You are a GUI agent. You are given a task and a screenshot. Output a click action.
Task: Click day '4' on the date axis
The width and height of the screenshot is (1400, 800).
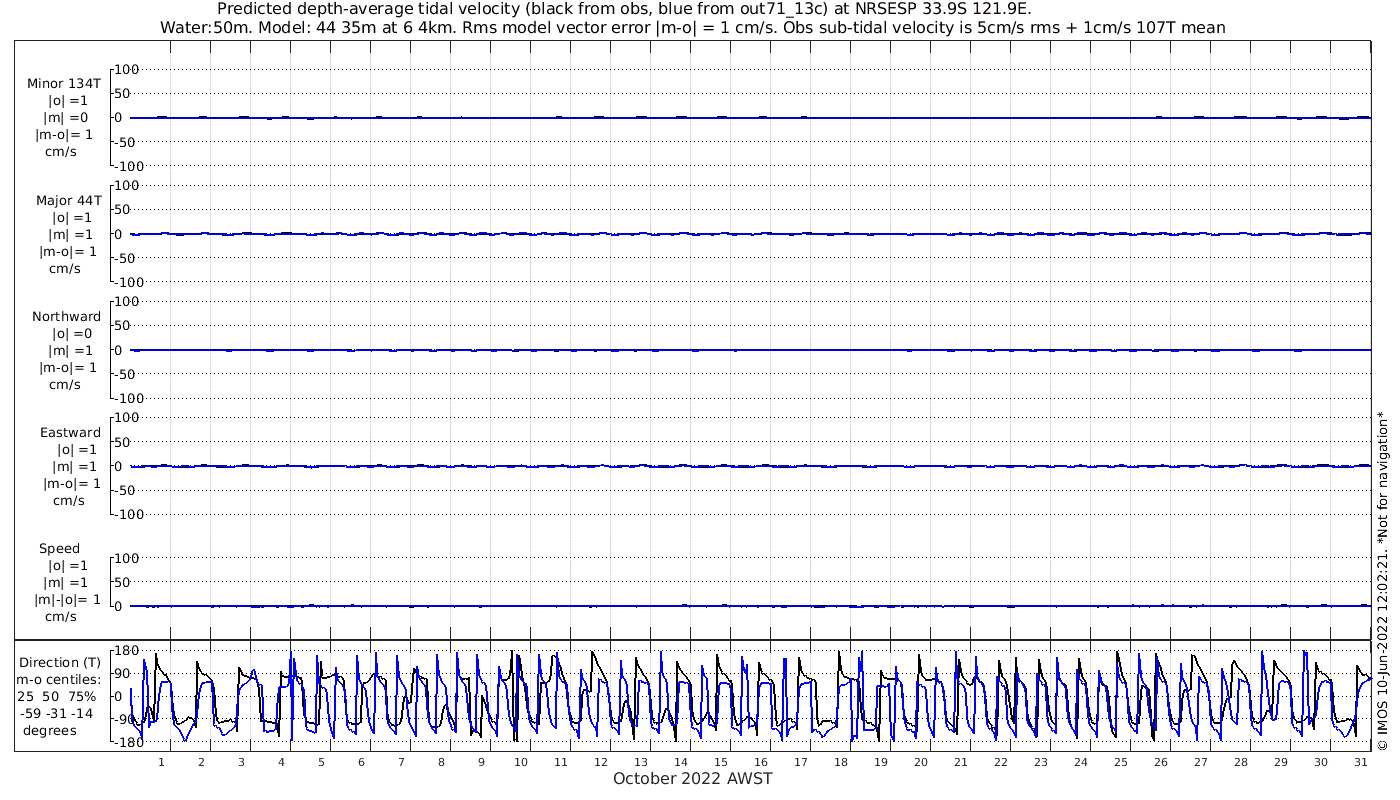coord(281,762)
